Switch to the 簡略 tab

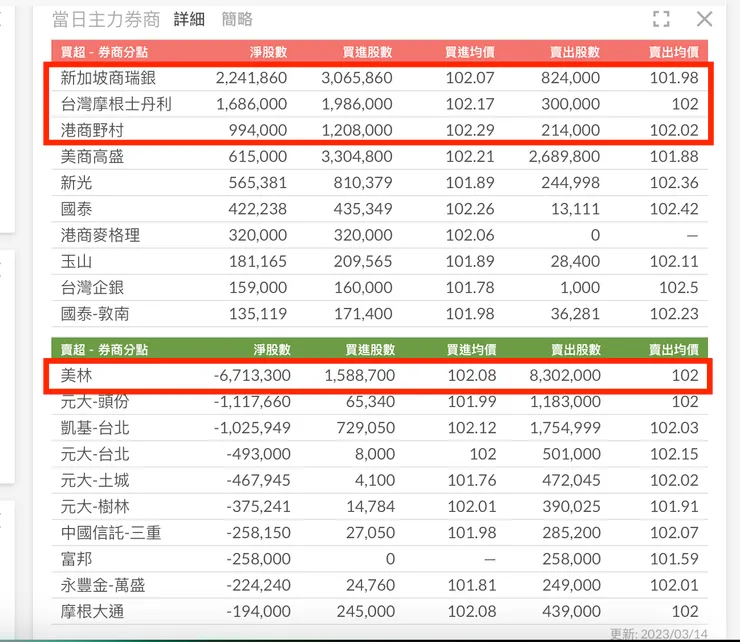(x=237, y=19)
